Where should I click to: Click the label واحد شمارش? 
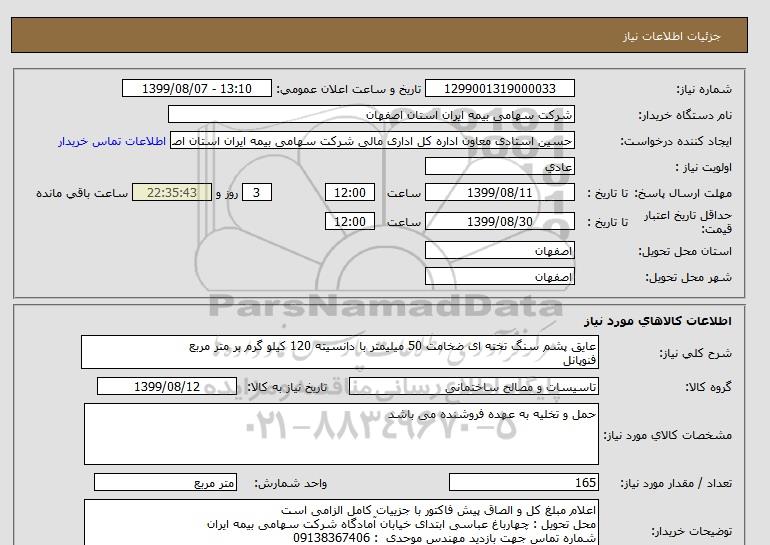coord(290,484)
